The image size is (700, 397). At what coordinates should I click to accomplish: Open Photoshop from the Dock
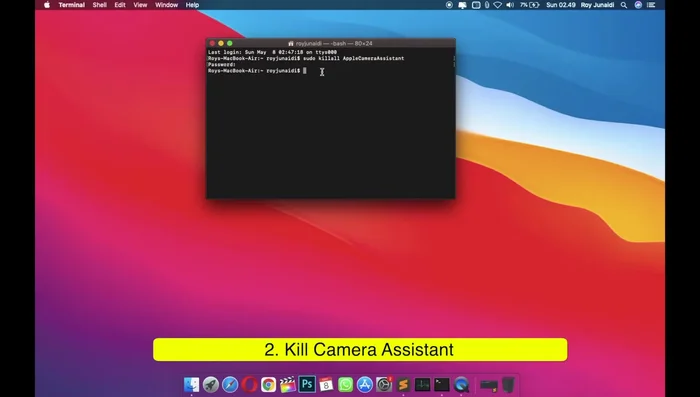click(307, 384)
